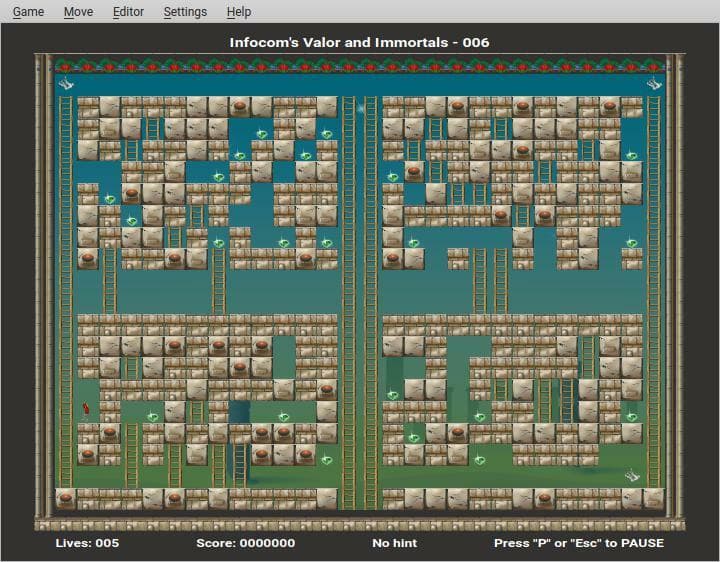
Task: Click the skeleton enemy standing on the bottom-right floor
Action: [x=632, y=476]
